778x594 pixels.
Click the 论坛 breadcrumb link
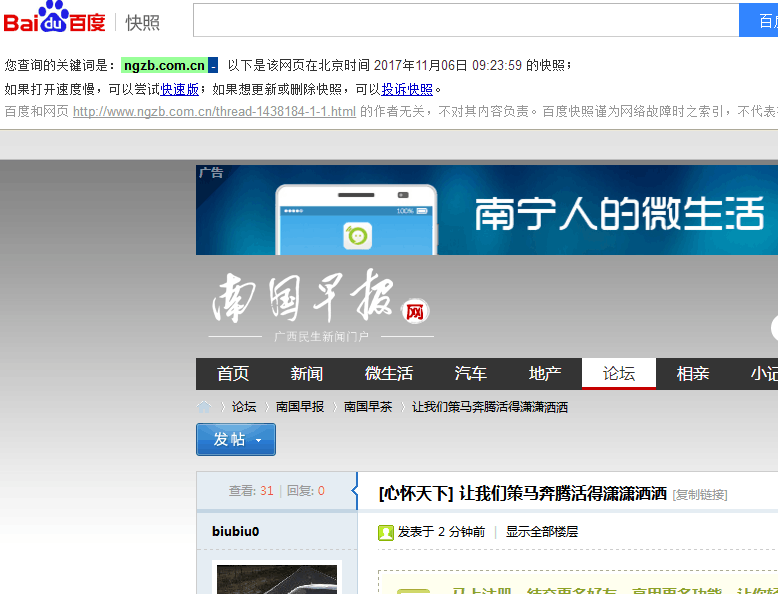(244, 407)
